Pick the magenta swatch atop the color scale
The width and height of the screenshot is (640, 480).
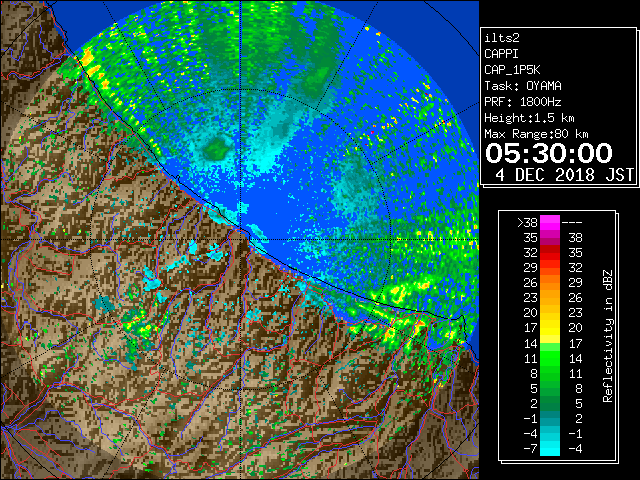coord(550,223)
